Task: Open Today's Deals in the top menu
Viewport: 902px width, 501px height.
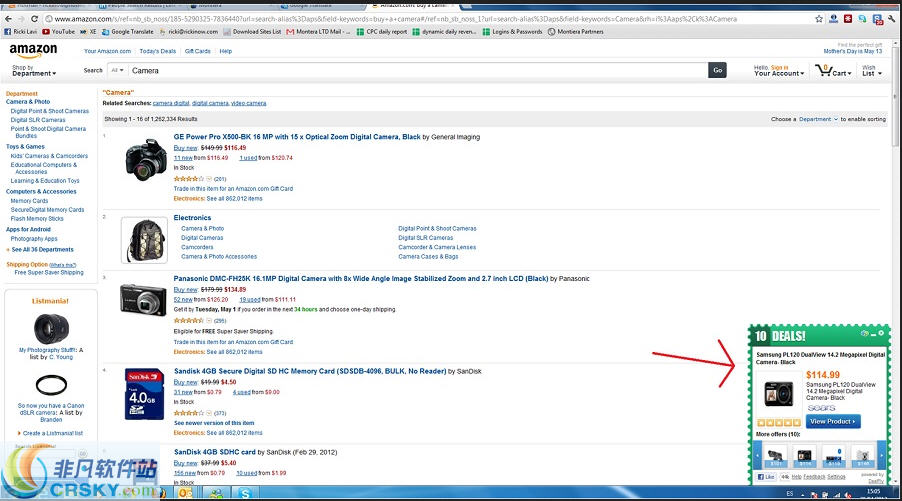Action: (157, 51)
